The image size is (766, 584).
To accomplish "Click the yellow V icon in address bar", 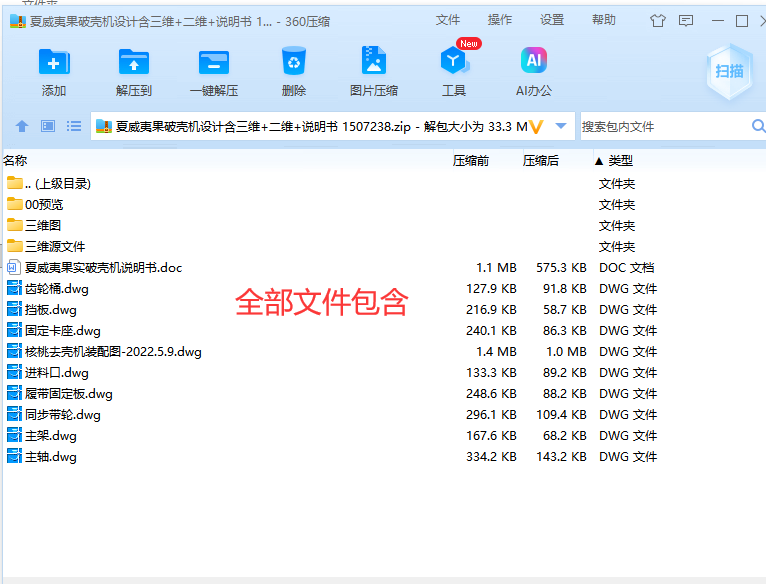I will pyautogui.click(x=536, y=127).
